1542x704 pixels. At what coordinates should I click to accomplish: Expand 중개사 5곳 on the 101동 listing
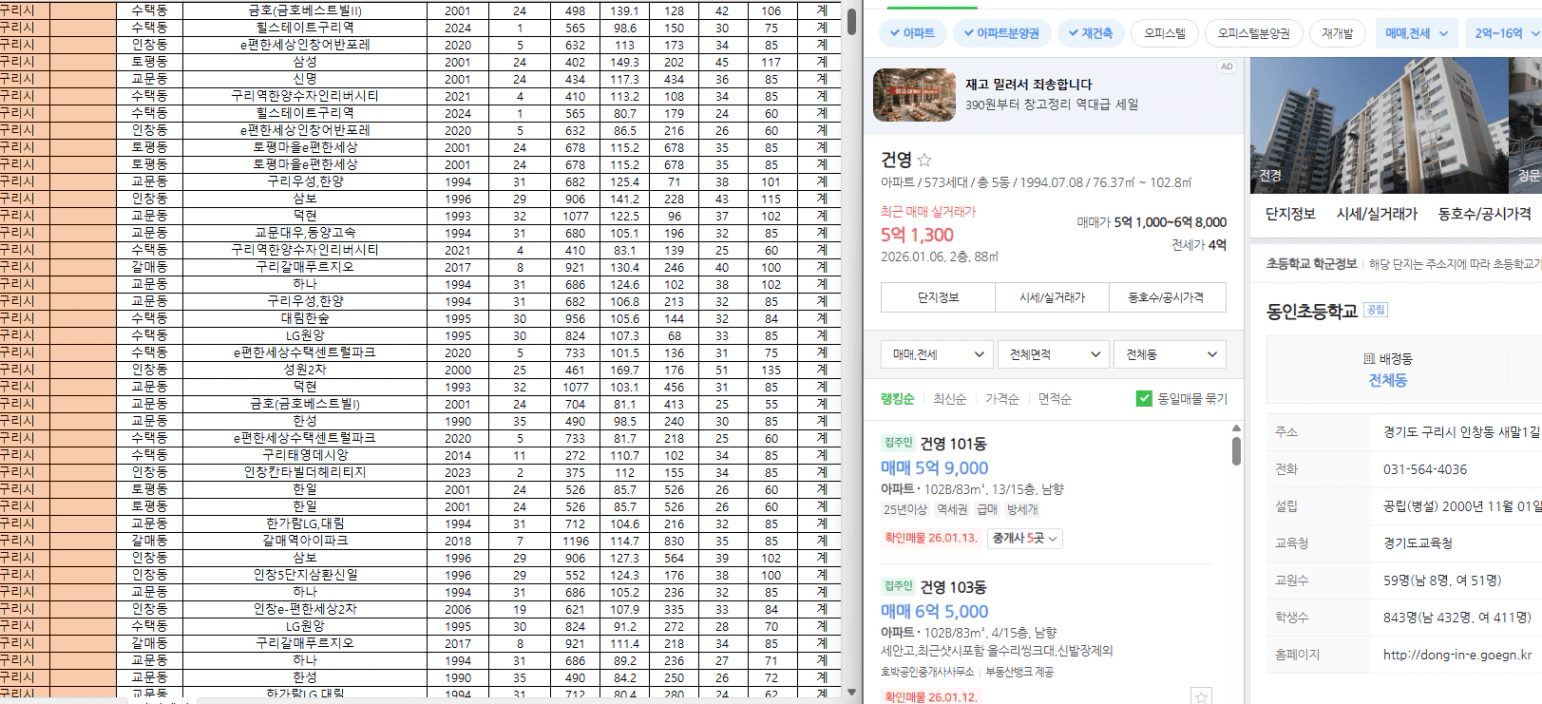pyautogui.click(x=1024, y=540)
